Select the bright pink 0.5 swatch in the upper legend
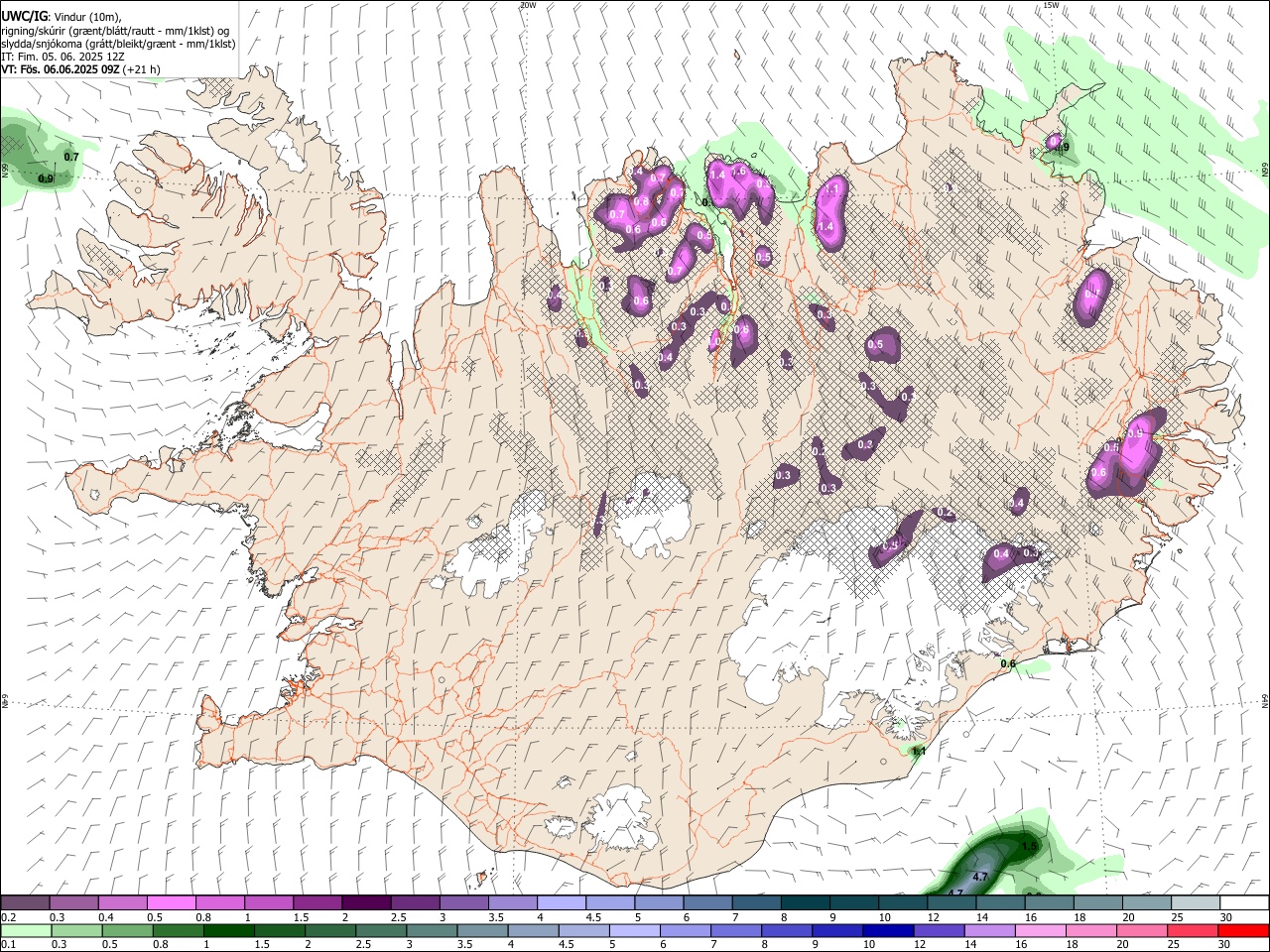 [x=171, y=902]
